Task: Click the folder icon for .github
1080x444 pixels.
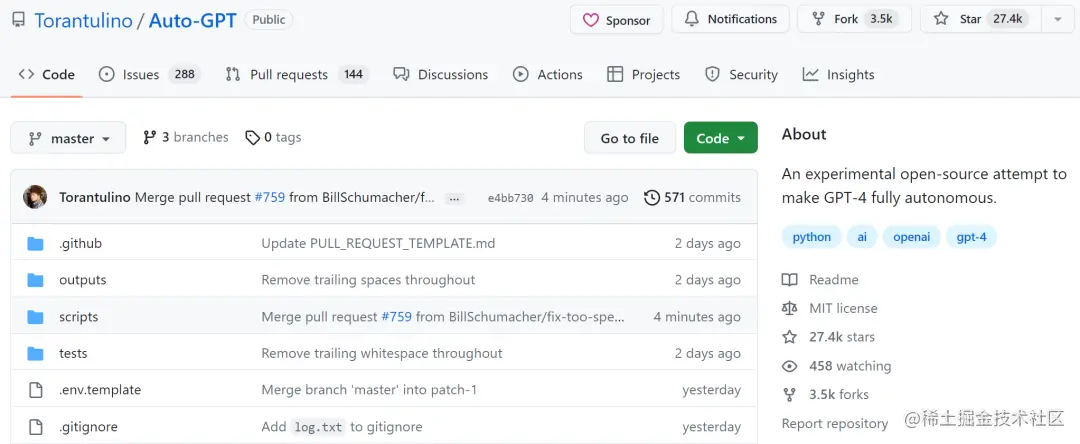Action: point(35,244)
